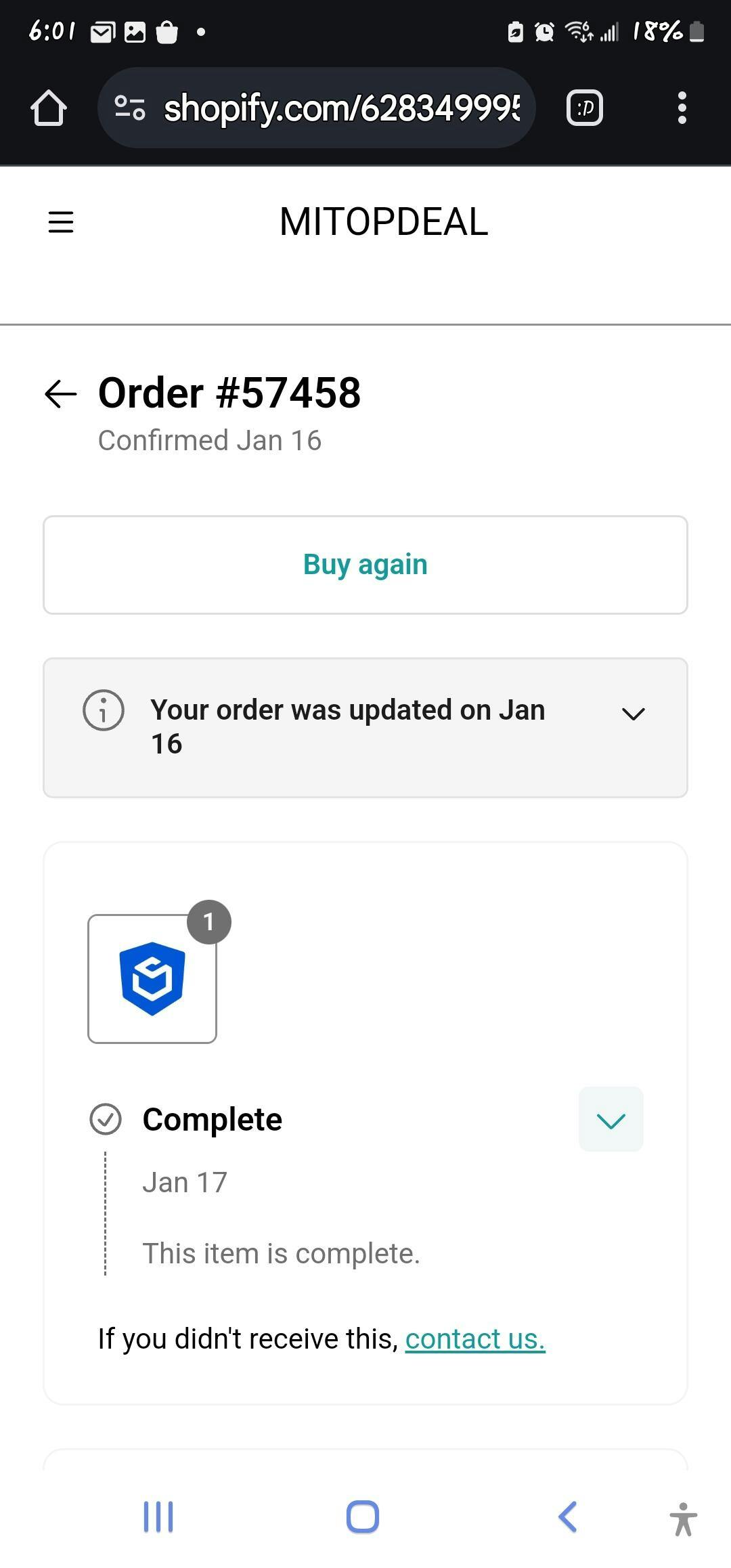Open the accessibility shortcut icon

(684, 1518)
